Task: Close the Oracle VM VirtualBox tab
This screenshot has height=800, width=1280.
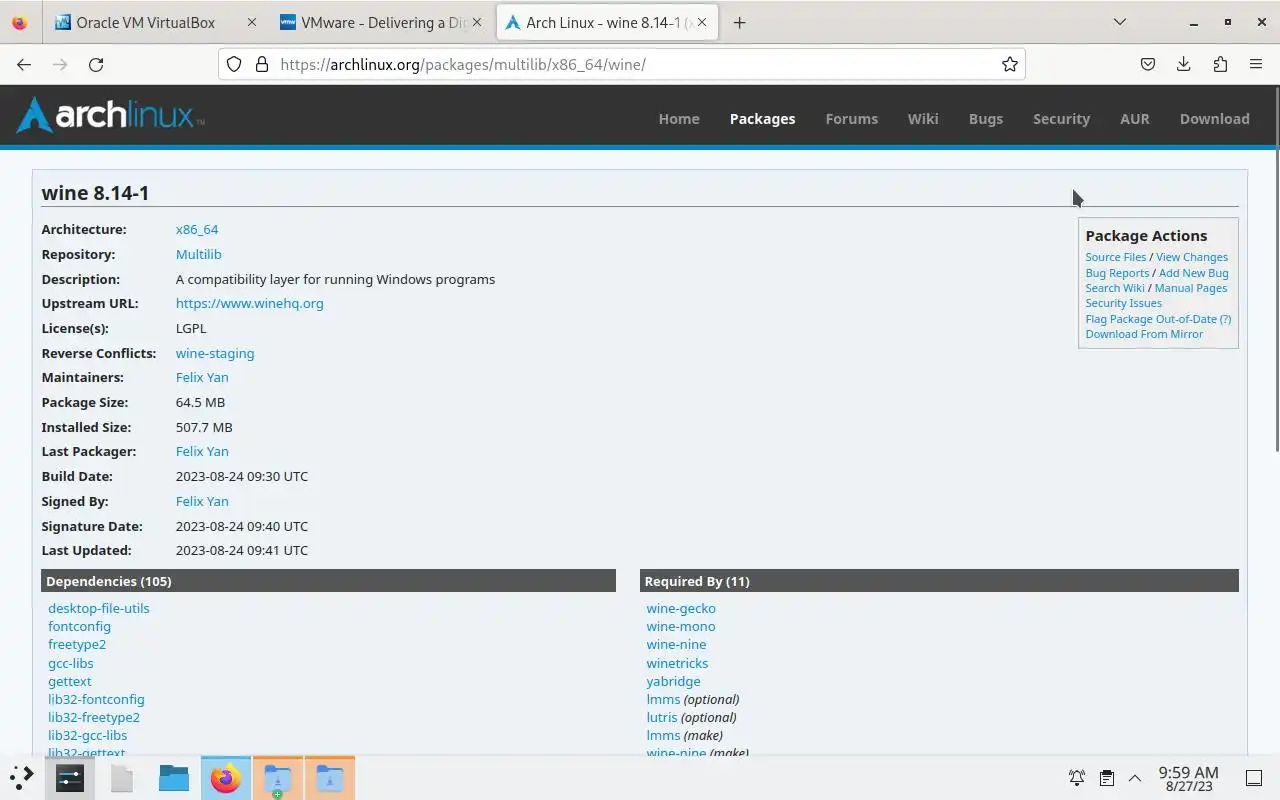Action: point(251,22)
